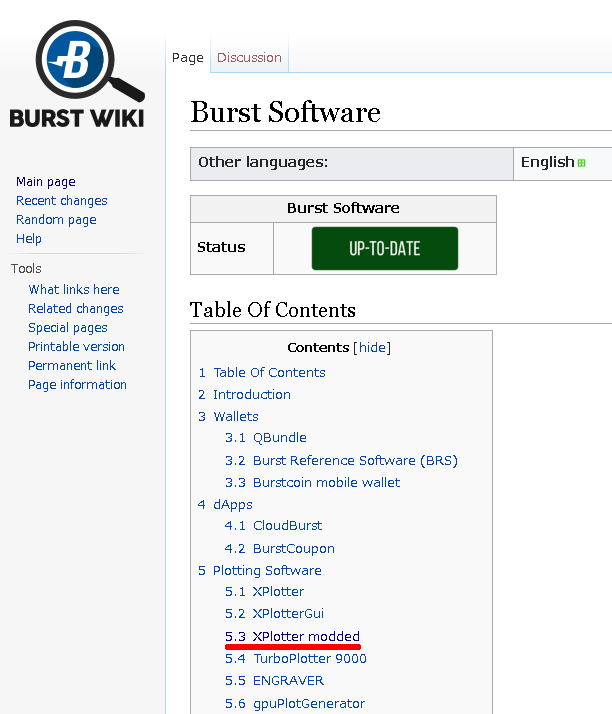Jump to XPlotter modded section
Screen dimensions: 612x714
coord(305,637)
